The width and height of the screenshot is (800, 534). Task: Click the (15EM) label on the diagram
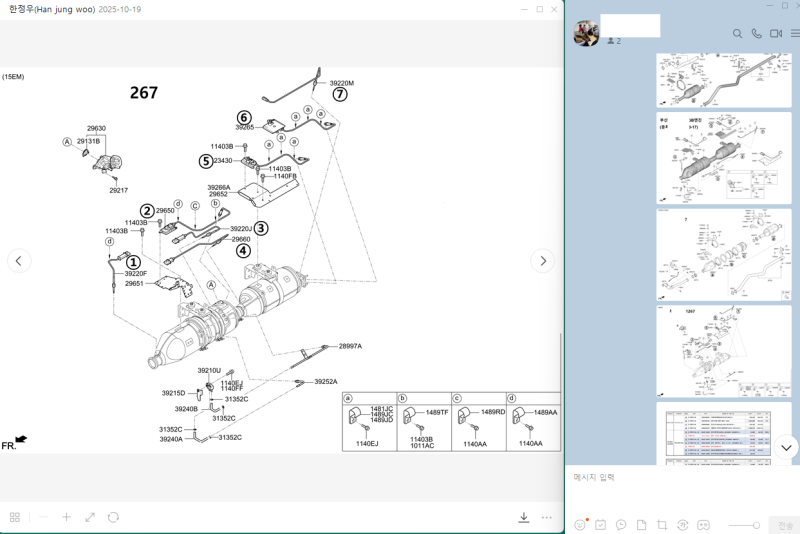click(13, 77)
